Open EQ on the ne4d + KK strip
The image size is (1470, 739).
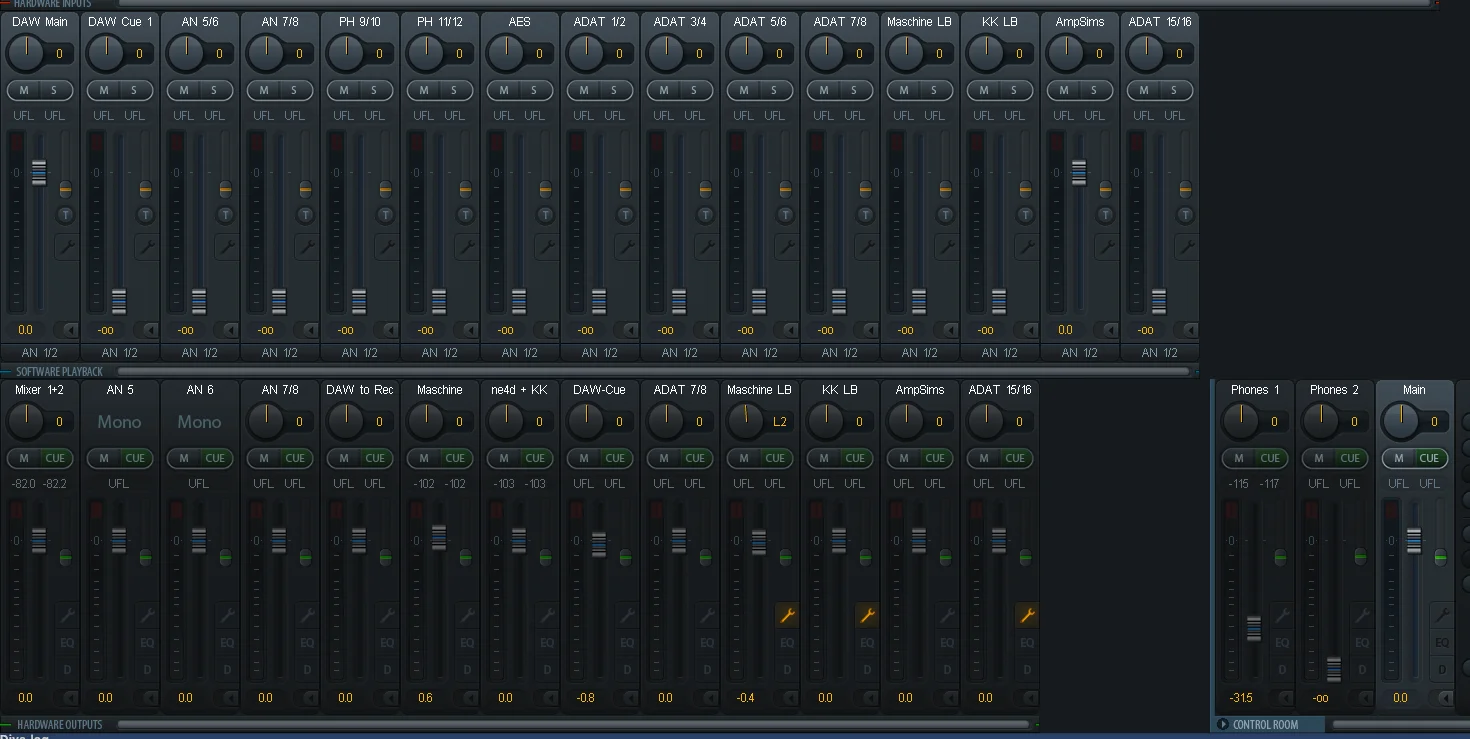pos(547,643)
